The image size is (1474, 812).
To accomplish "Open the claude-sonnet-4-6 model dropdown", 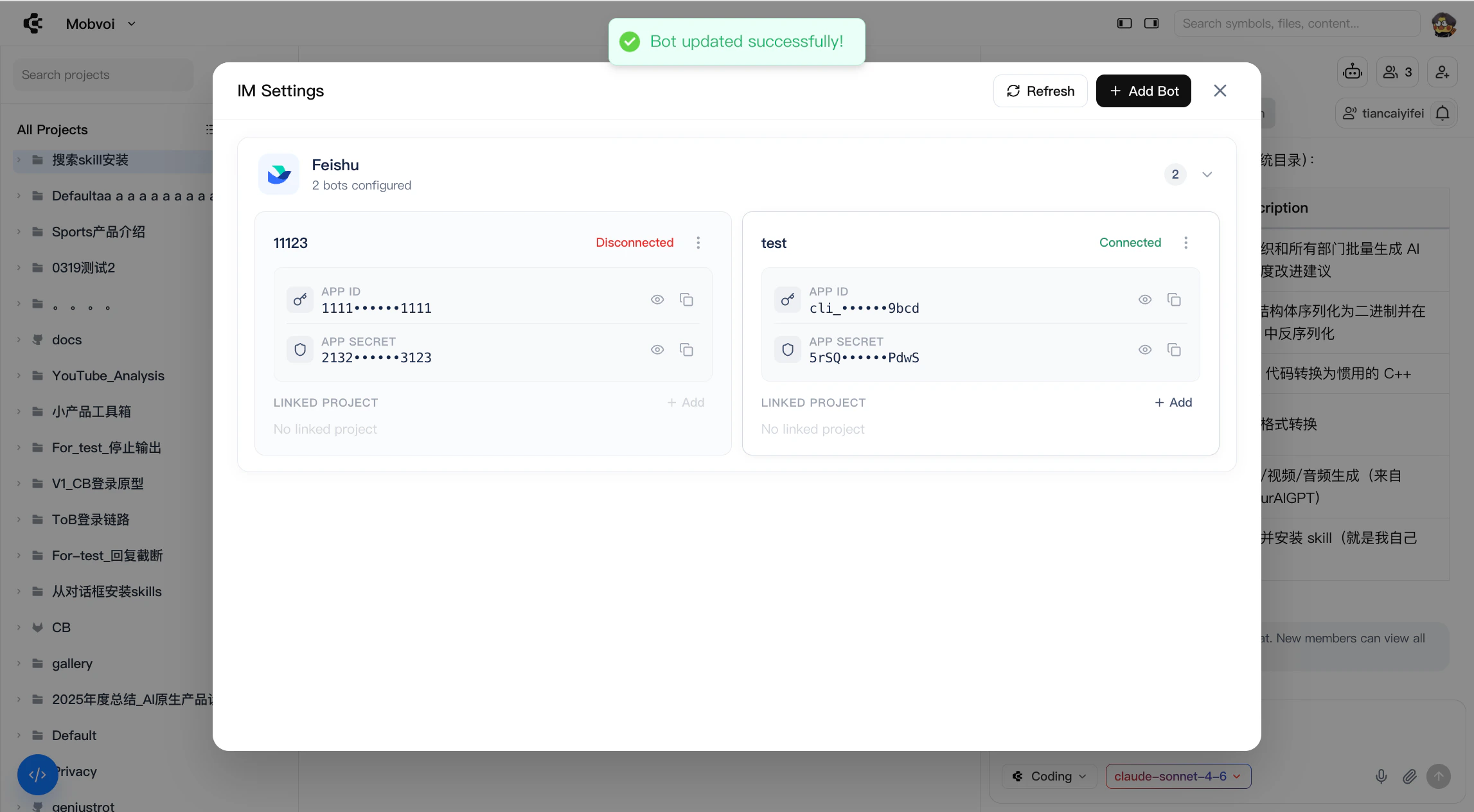I will [x=1178, y=777].
